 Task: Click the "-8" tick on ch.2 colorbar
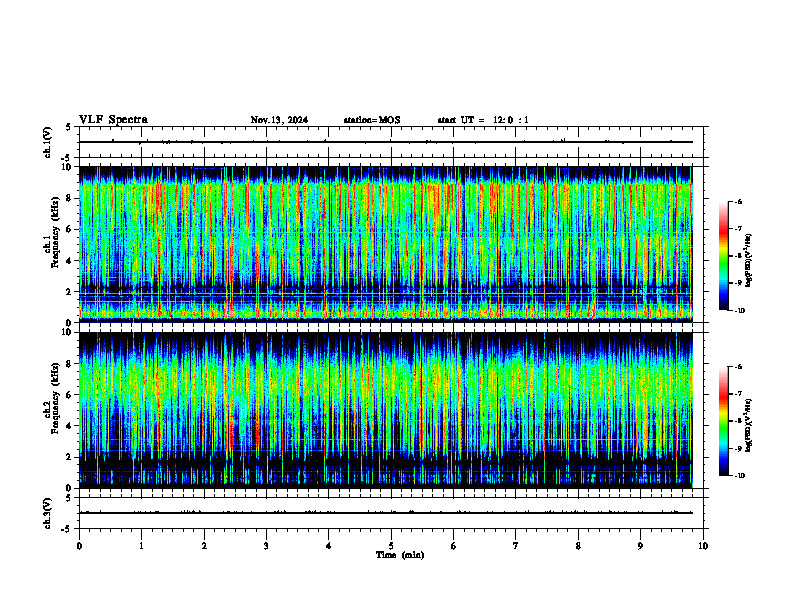pyautogui.click(x=738, y=421)
